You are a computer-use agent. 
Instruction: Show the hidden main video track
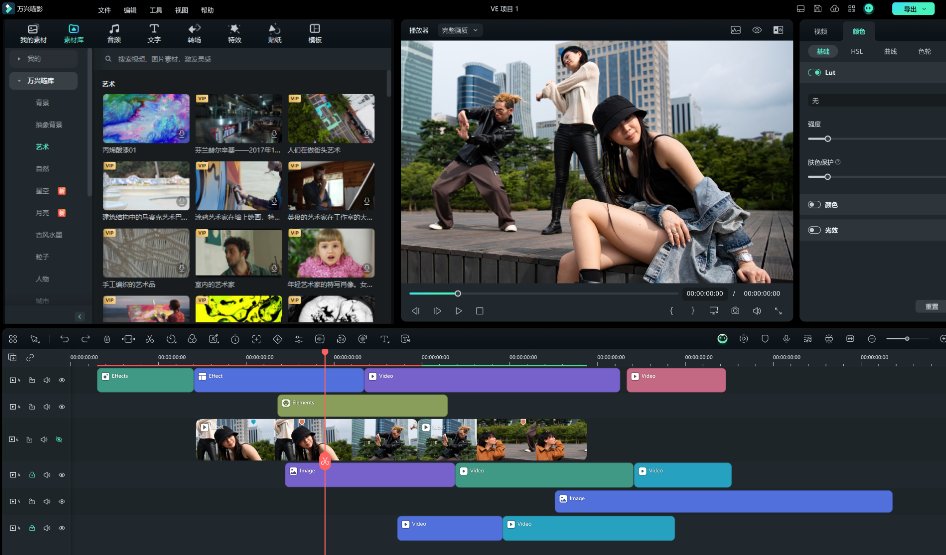pos(59,440)
